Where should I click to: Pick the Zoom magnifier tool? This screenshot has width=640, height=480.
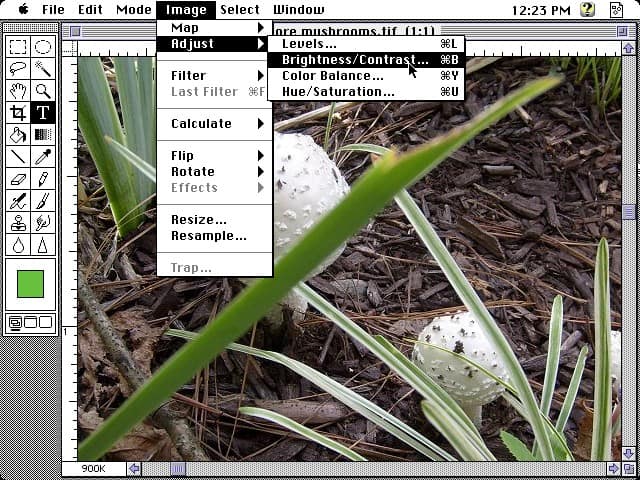[43, 91]
